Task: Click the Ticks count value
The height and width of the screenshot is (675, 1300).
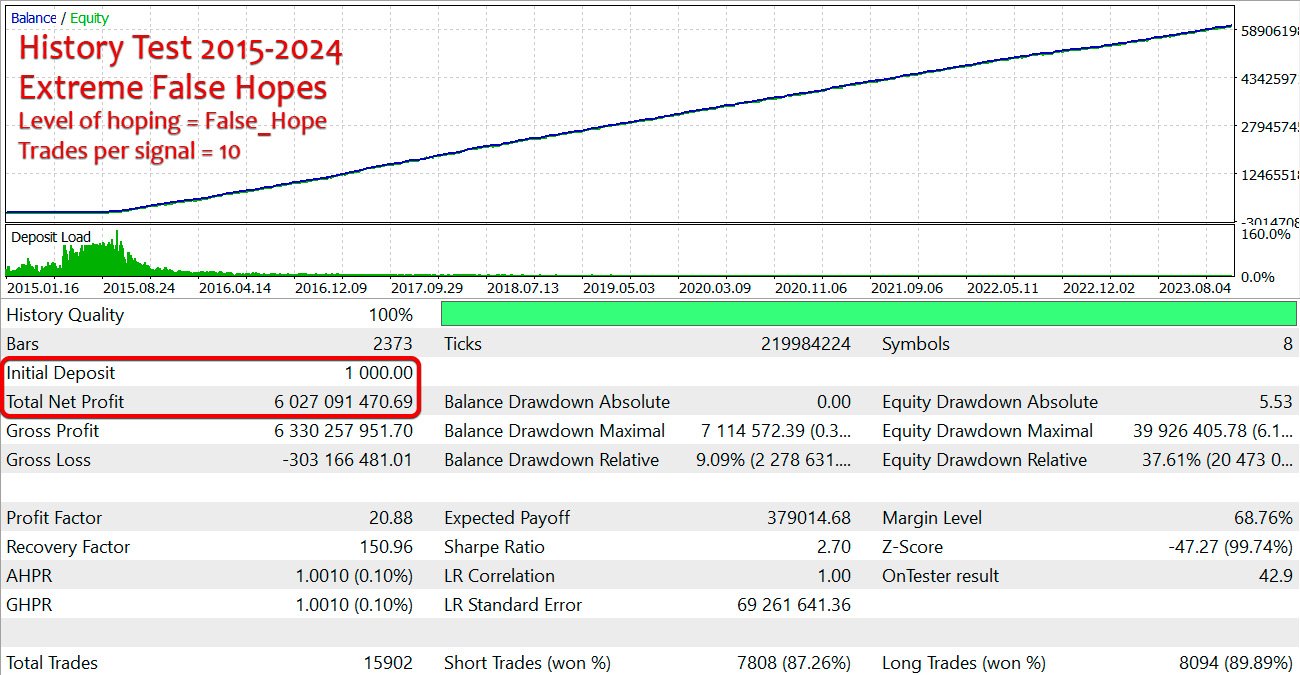Action: [805, 344]
